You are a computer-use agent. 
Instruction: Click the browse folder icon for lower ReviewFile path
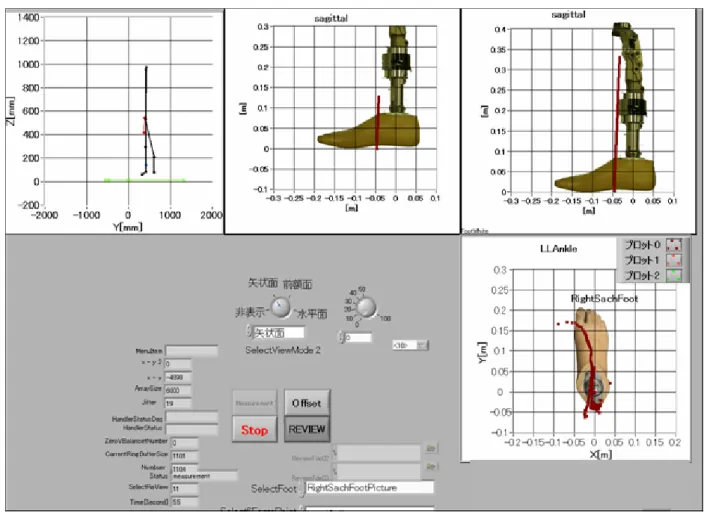pos(431,467)
